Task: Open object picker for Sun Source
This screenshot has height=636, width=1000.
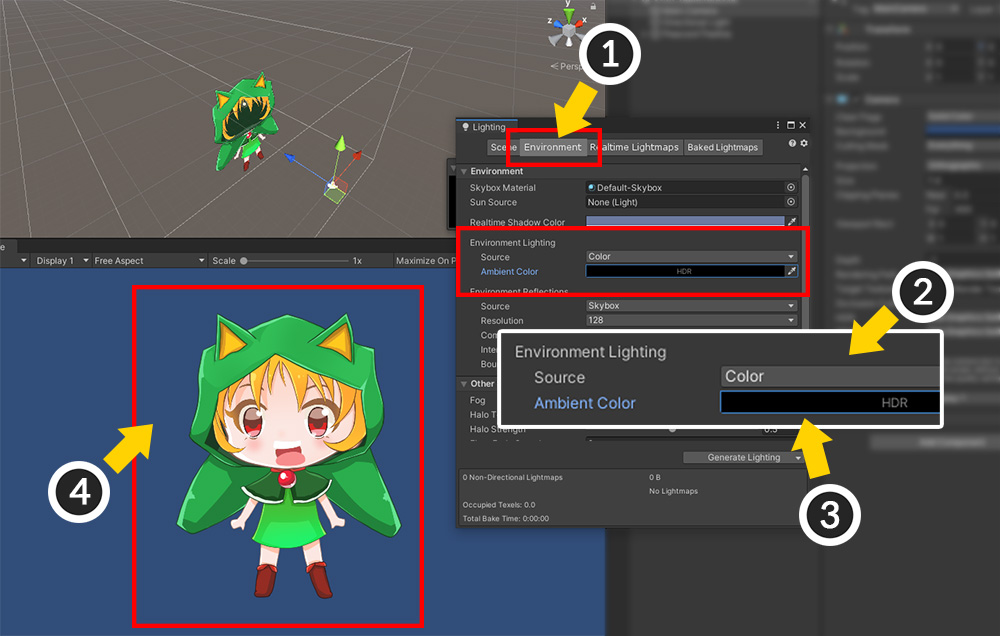Action: 791,202
